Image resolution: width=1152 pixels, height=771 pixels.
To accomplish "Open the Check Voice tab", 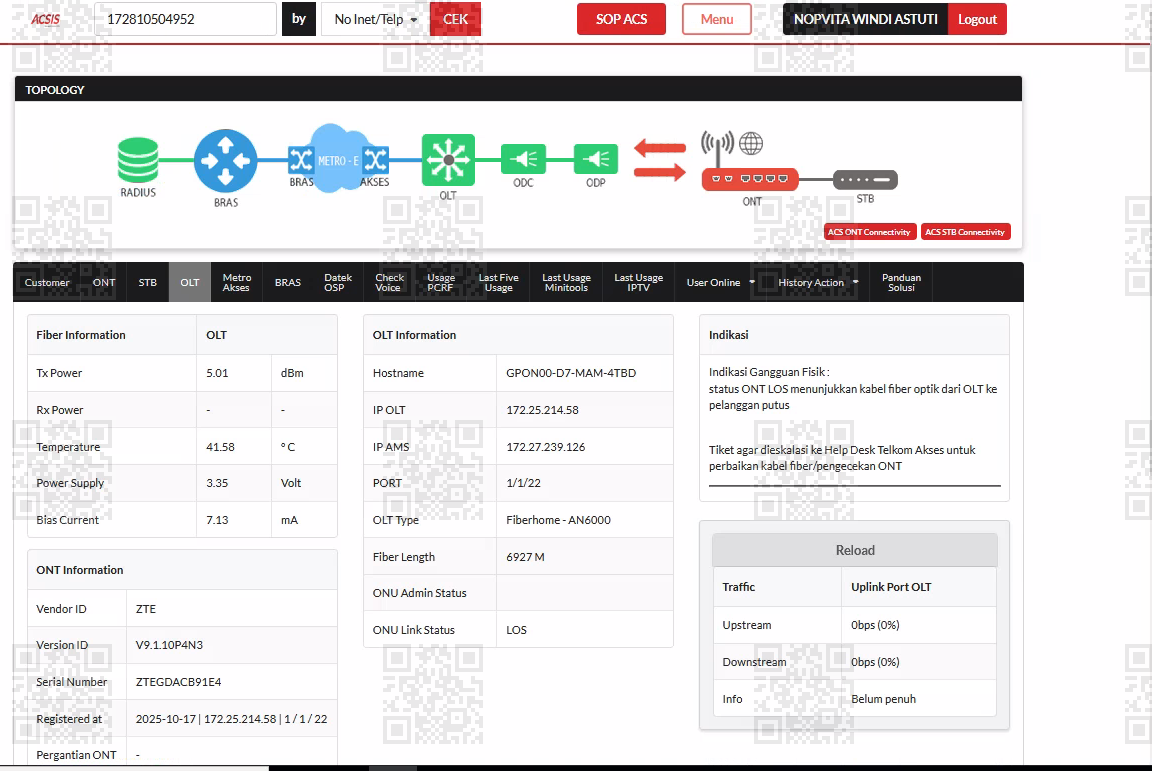I will pos(389,282).
